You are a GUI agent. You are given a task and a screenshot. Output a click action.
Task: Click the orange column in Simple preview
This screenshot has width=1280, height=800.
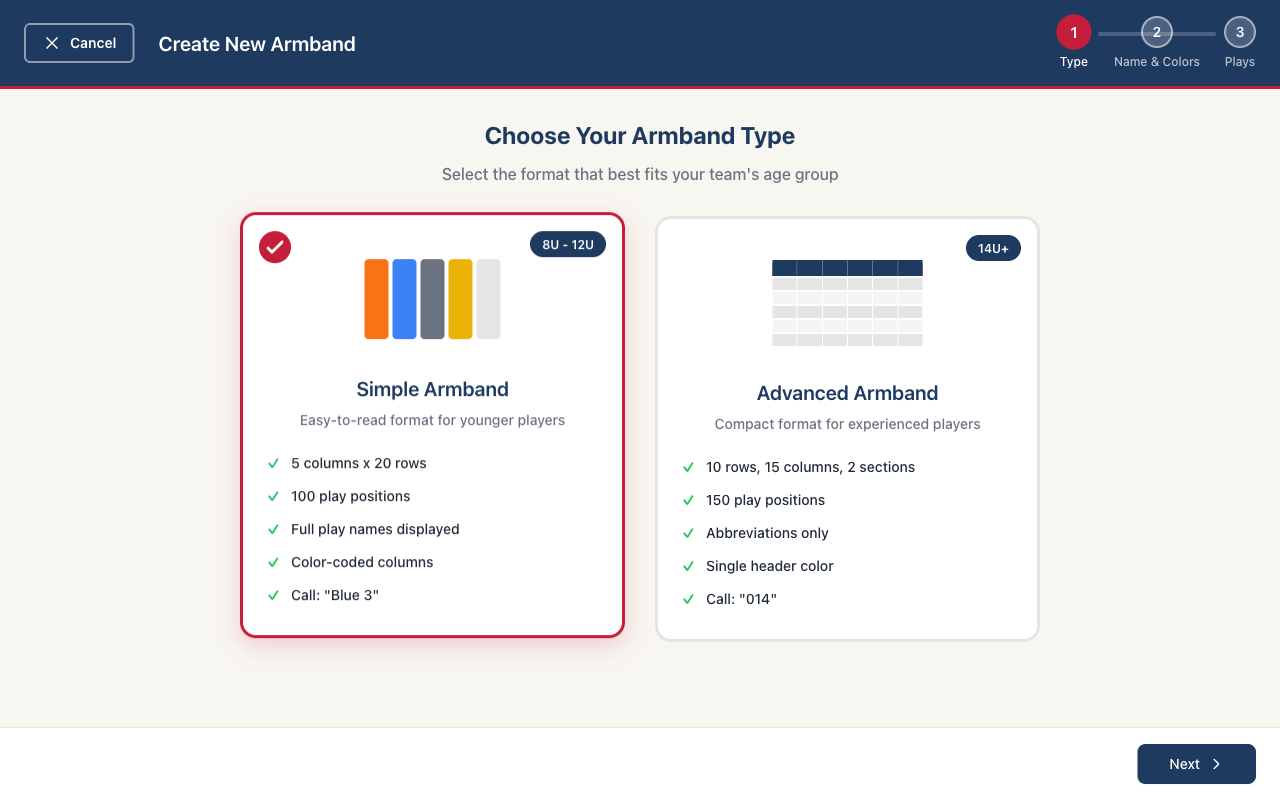[376, 299]
